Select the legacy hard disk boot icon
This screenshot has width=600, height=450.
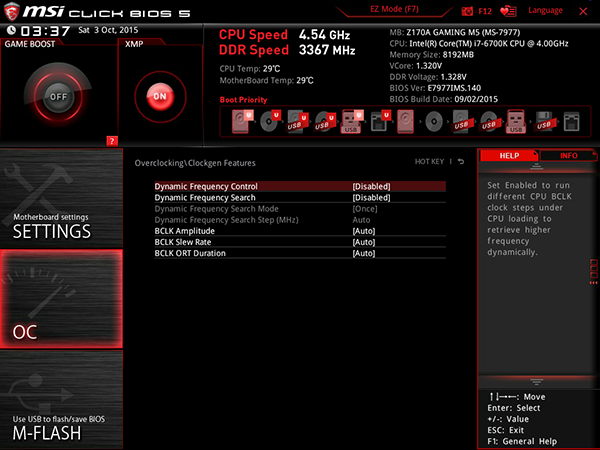coord(405,121)
